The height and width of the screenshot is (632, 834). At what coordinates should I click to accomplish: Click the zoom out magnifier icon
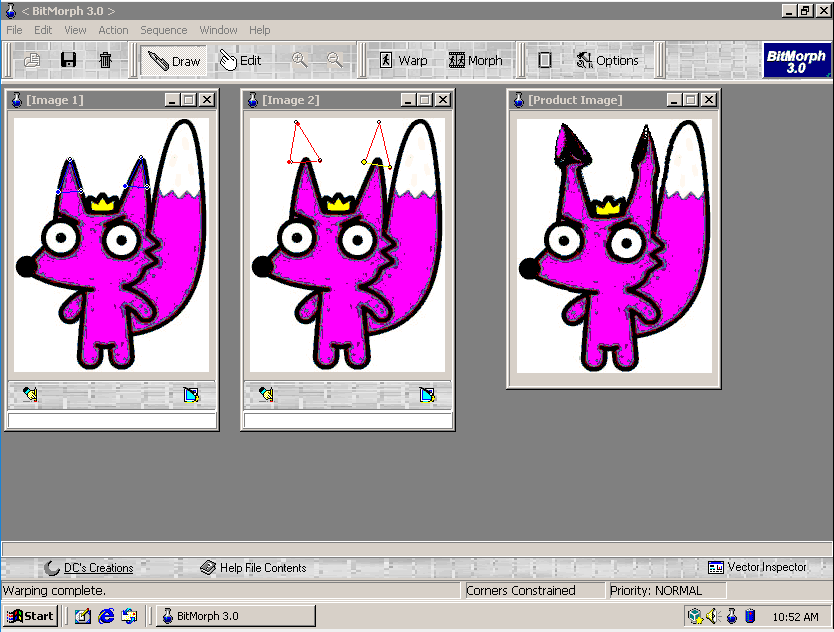[334, 60]
